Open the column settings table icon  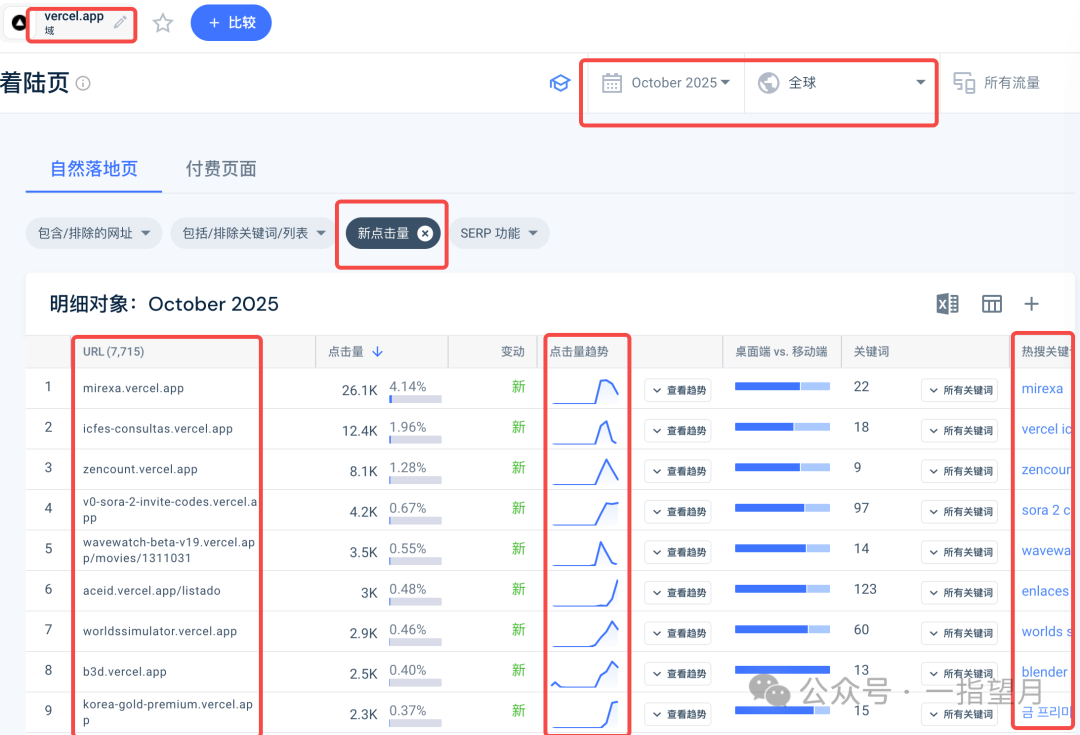click(991, 304)
